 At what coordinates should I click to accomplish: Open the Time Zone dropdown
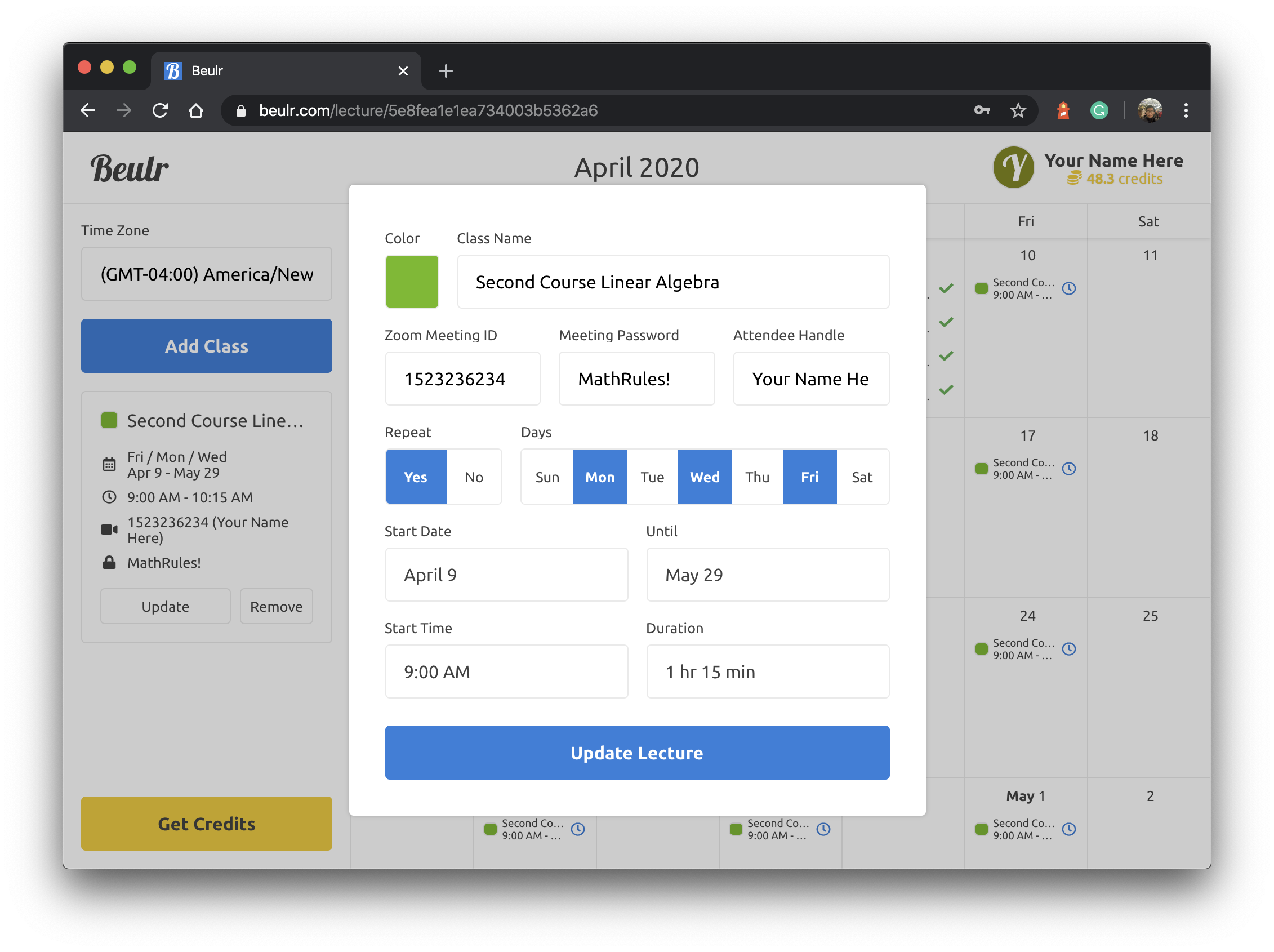point(206,274)
